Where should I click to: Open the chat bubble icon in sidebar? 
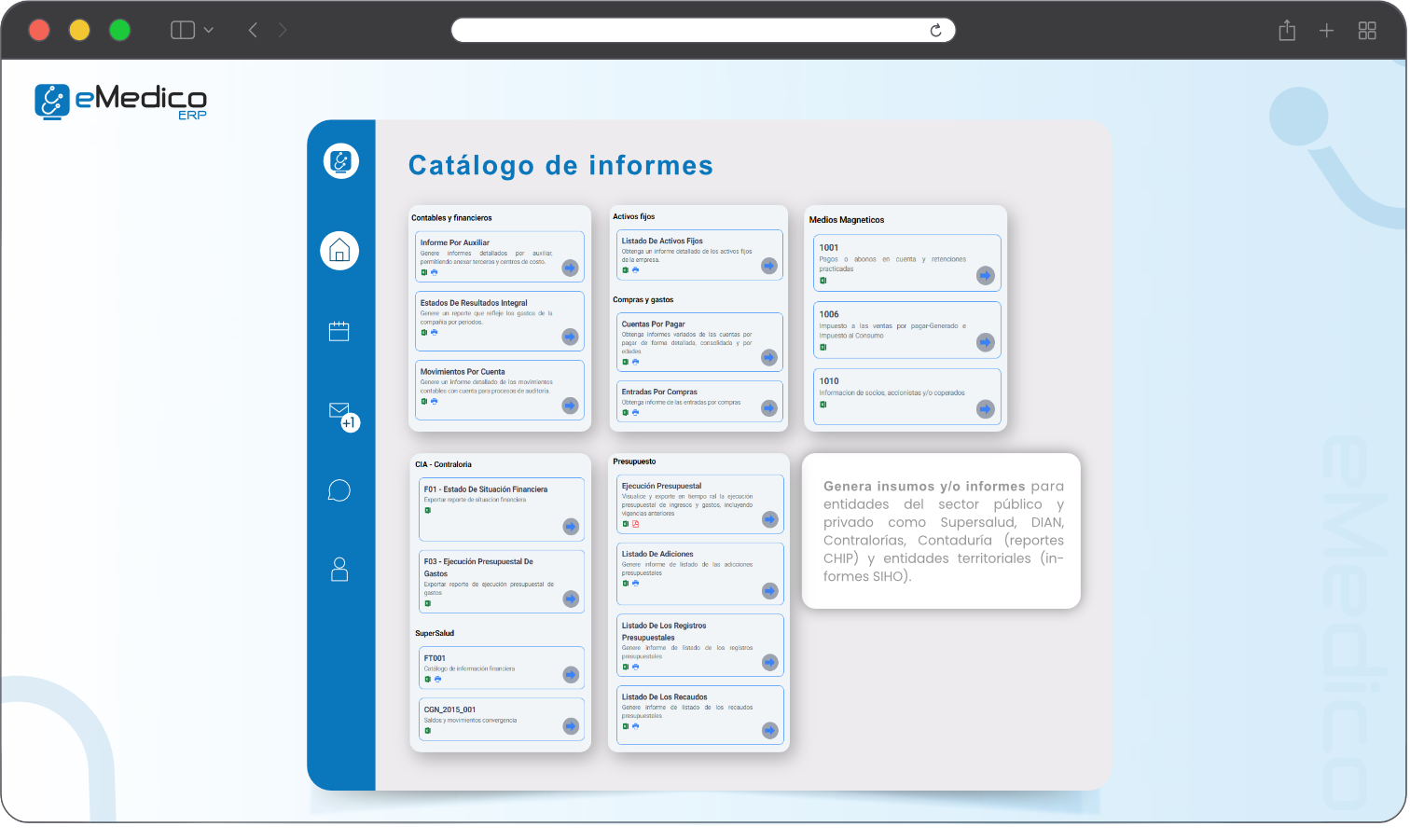(x=339, y=490)
